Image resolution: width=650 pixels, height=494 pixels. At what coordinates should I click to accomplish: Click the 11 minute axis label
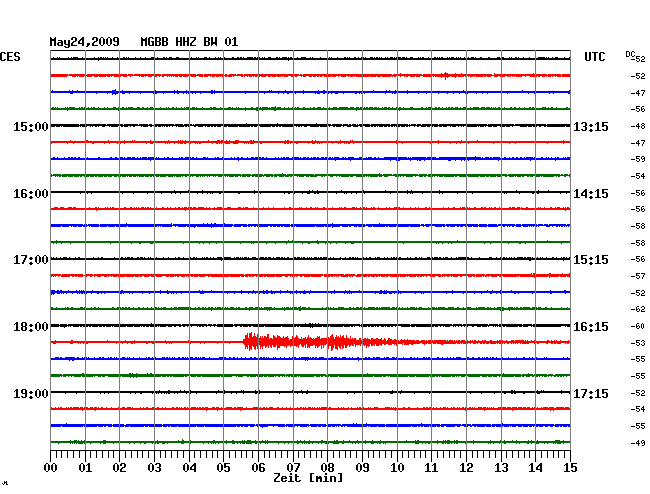[x=431, y=467]
